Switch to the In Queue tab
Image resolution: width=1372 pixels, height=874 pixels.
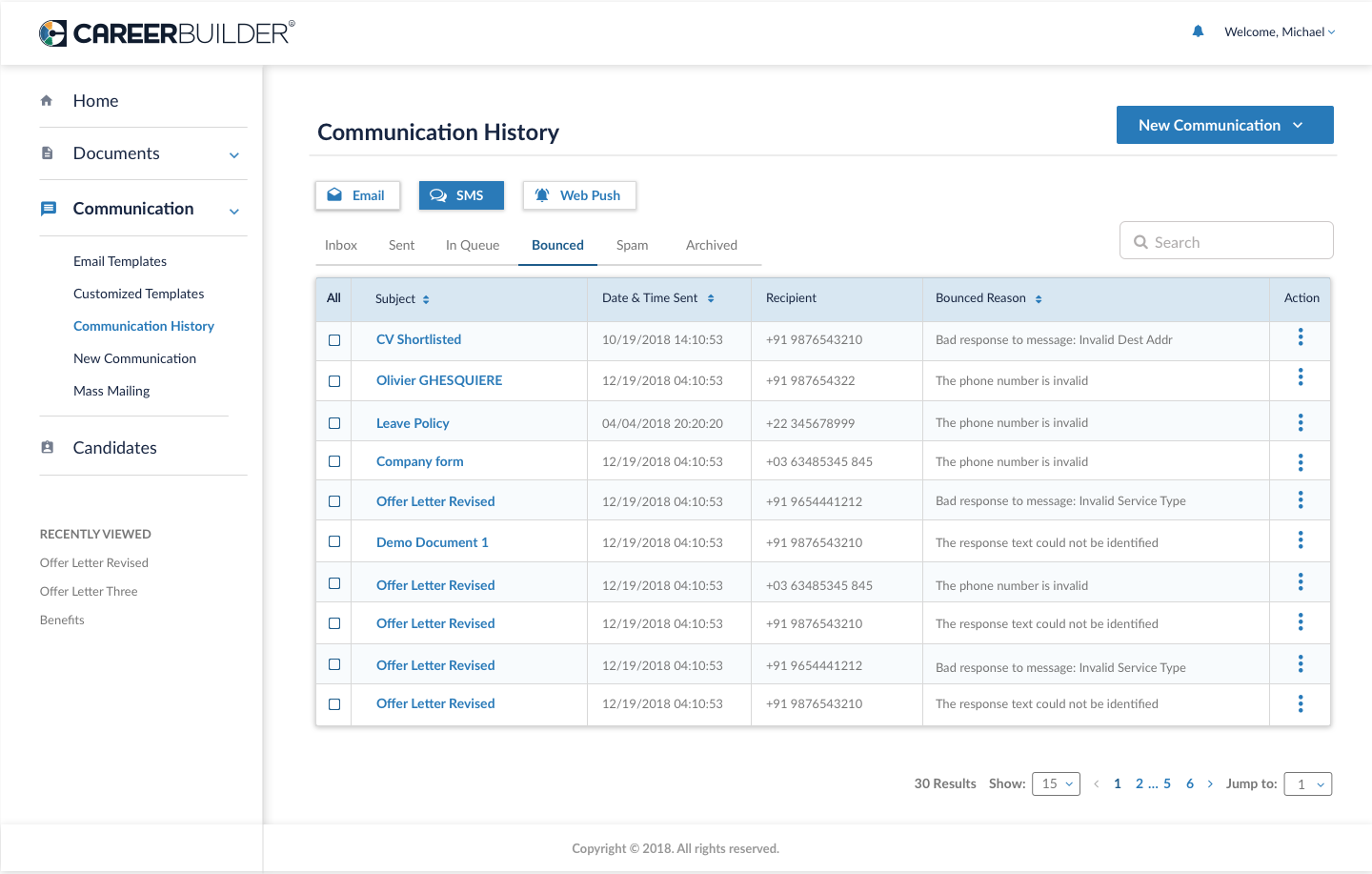coord(472,245)
